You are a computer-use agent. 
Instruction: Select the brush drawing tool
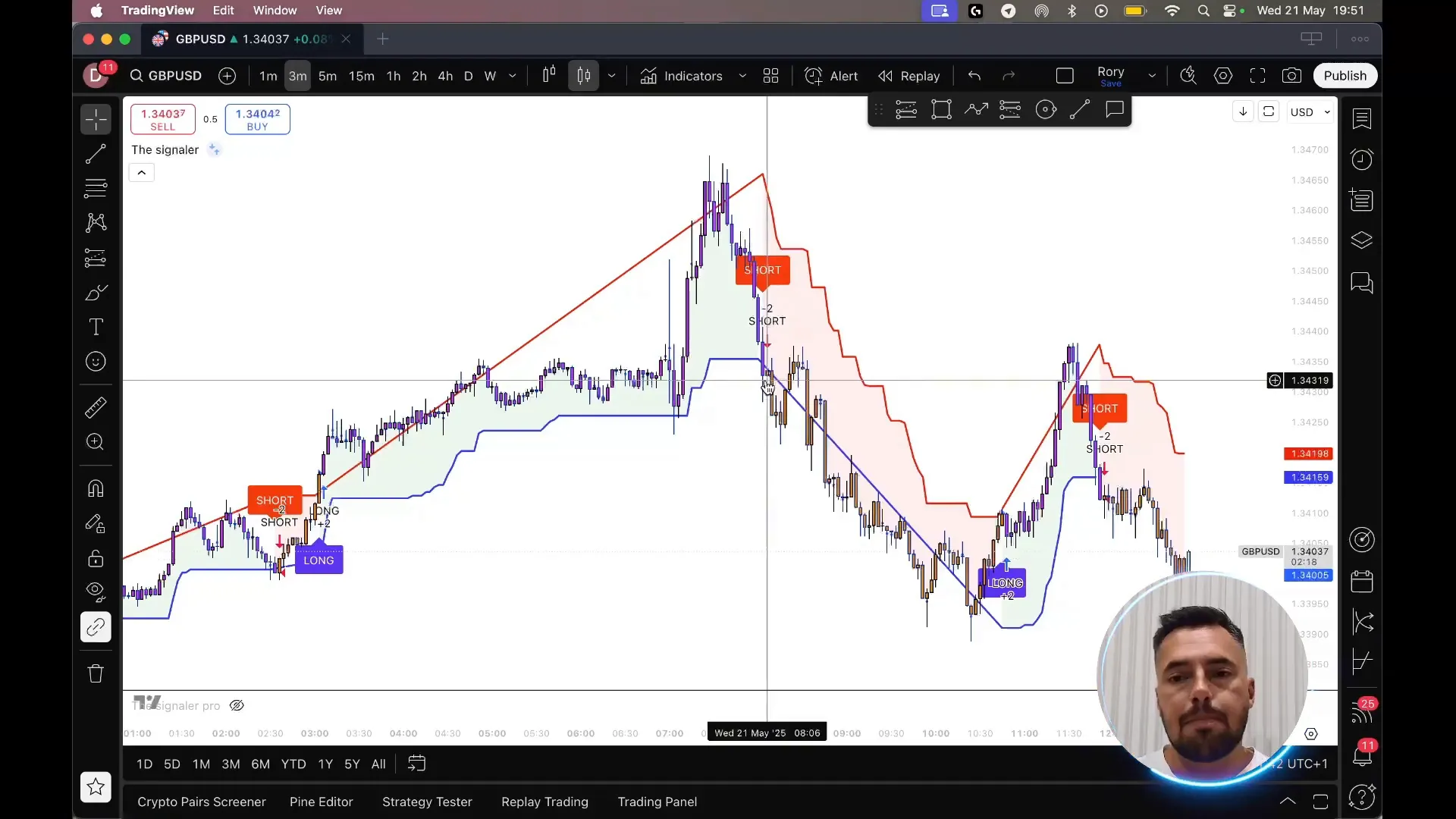(x=96, y=293)
